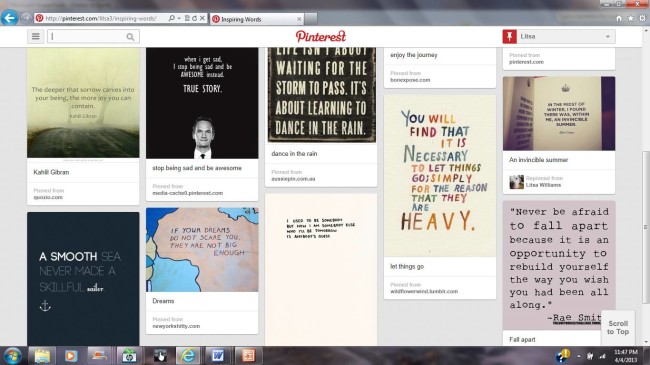This screenshot has width=650, height=365.
Task: Visit quozio.com source link
Action: coord(48,197)
